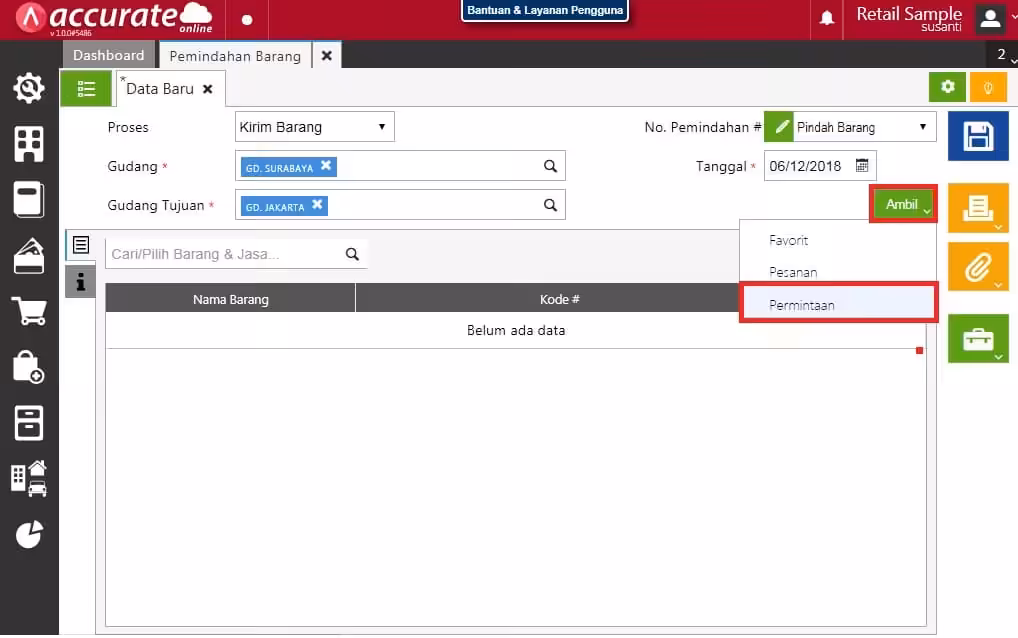This screenshot has height=638, width=1018.
Task: Open the Proses Kirim Barang dropdown
Action: [x=315, y=127]
